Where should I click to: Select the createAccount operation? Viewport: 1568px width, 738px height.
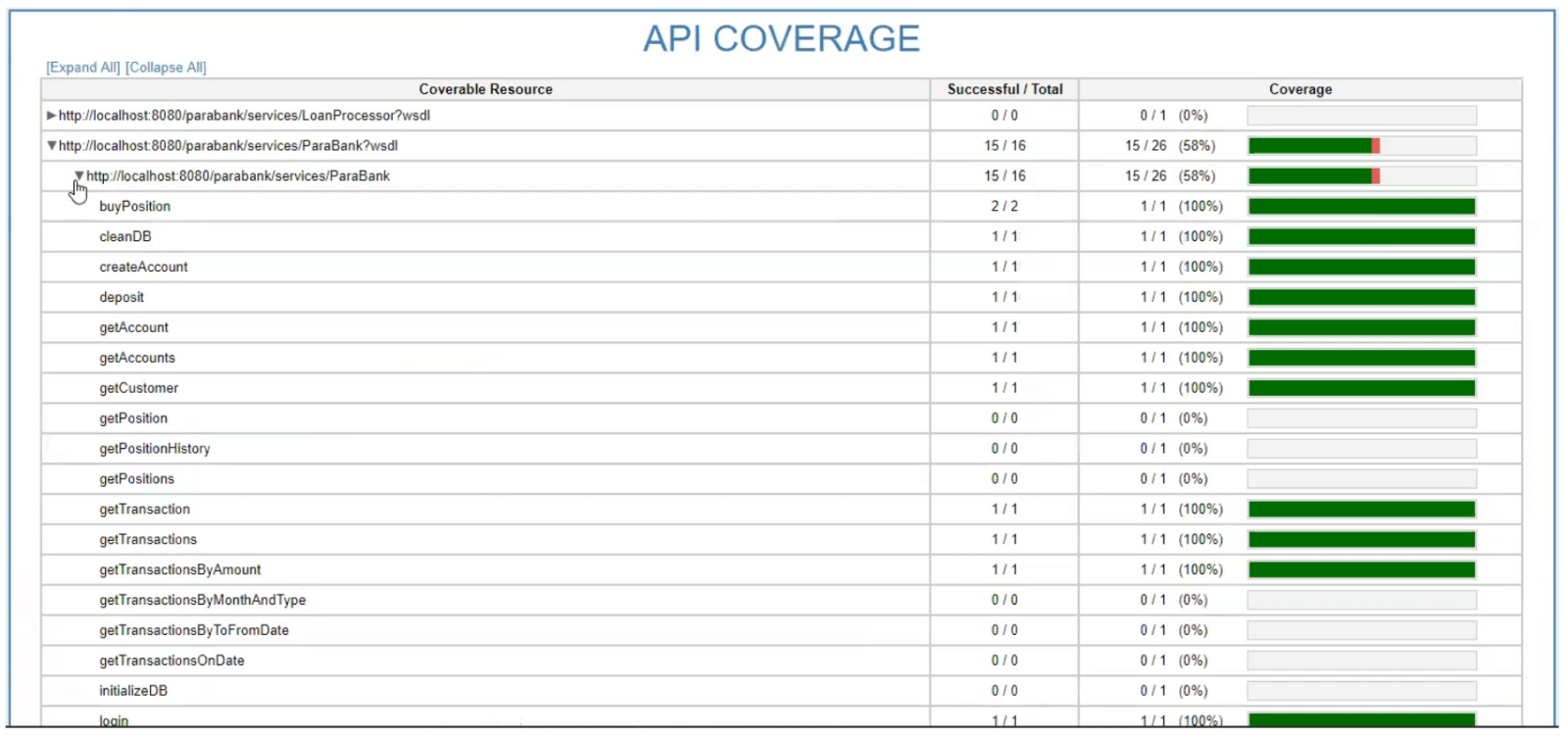pos(143,268)
